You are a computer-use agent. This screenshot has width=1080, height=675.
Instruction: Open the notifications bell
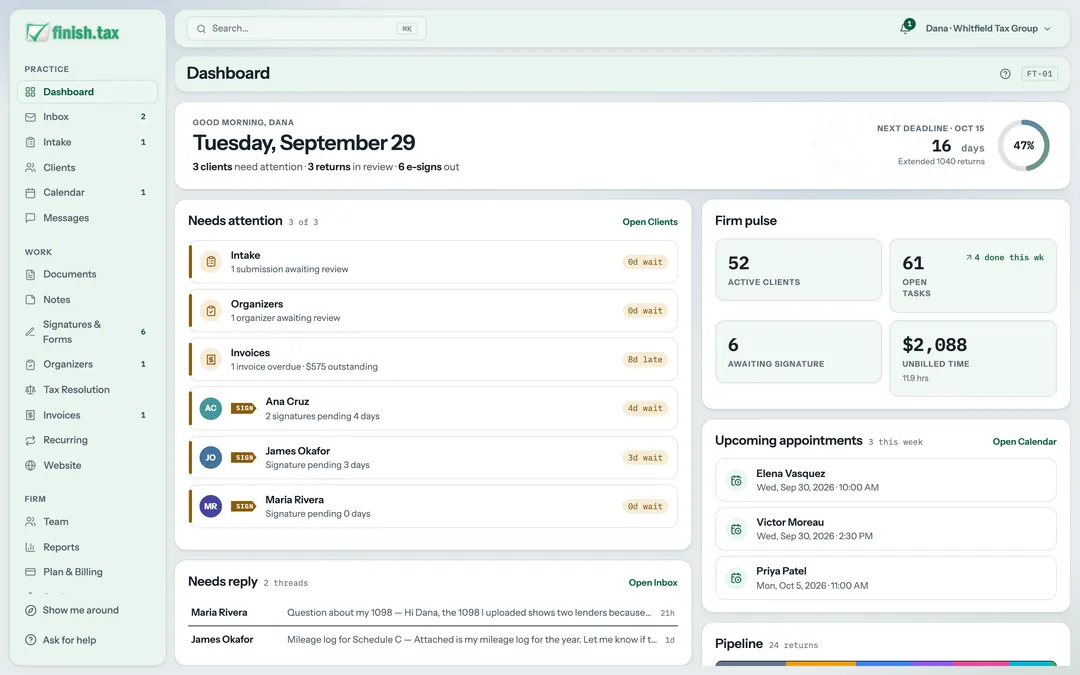point(905,28)
